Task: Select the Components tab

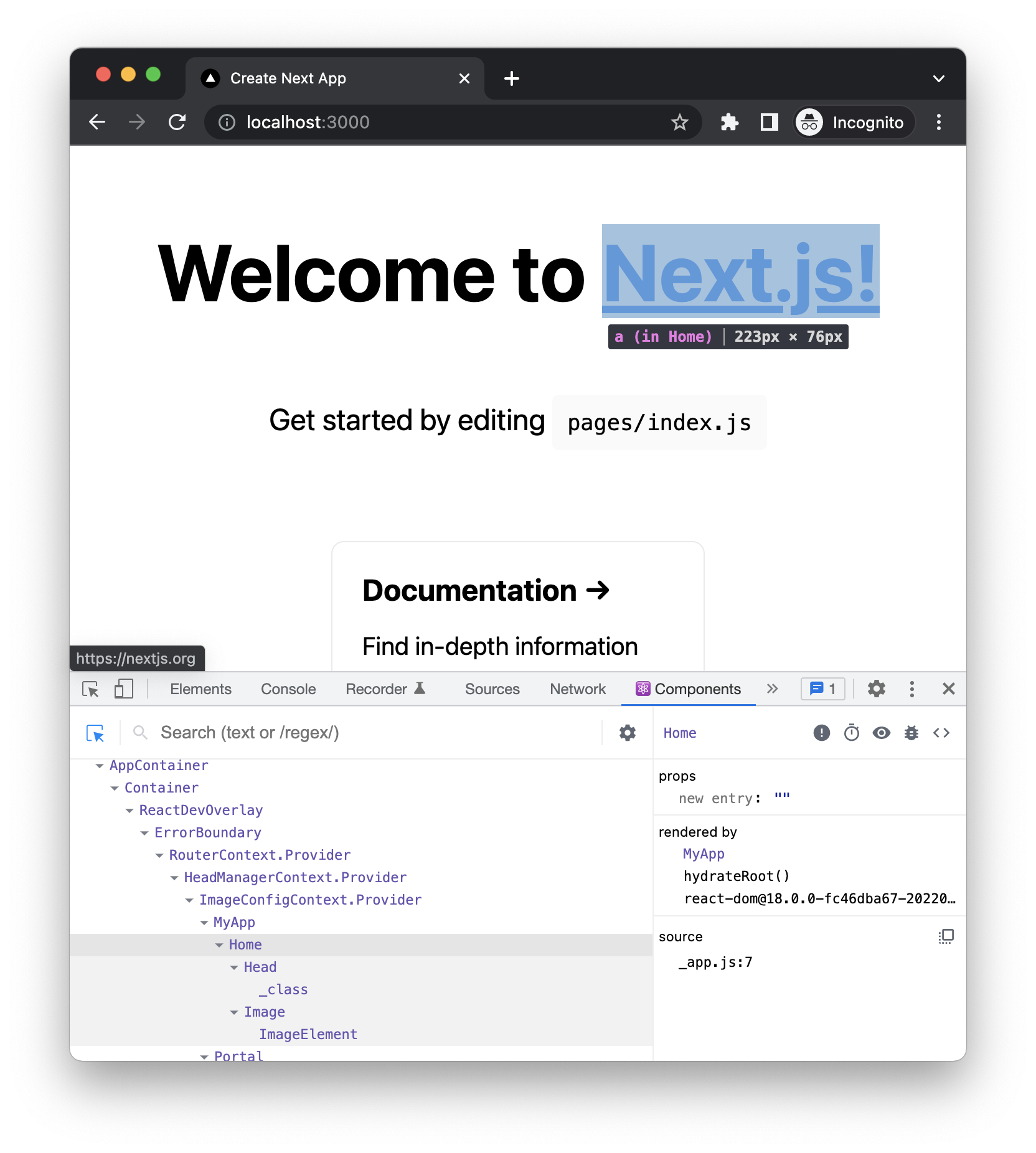Action: tap(689, 689)
